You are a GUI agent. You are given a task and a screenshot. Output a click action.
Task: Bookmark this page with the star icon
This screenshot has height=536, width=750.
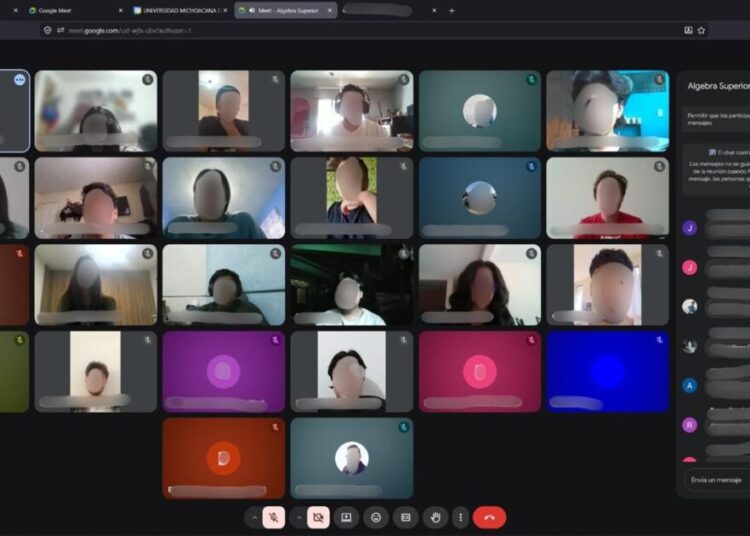701,30
